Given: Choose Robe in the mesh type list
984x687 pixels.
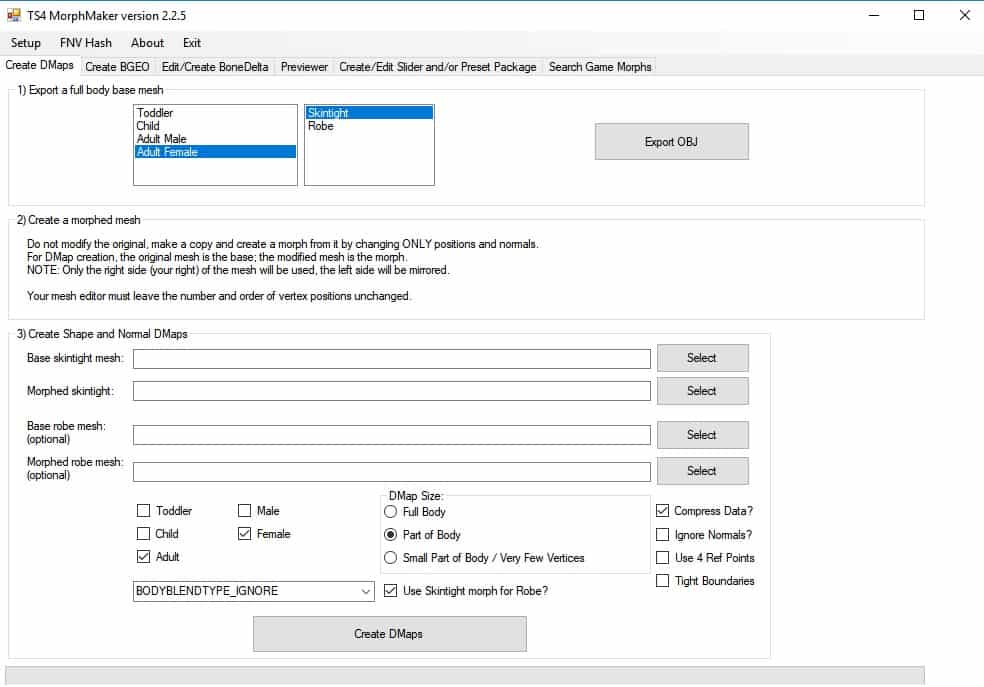Looking at the screenshot, I should (321, 126).
